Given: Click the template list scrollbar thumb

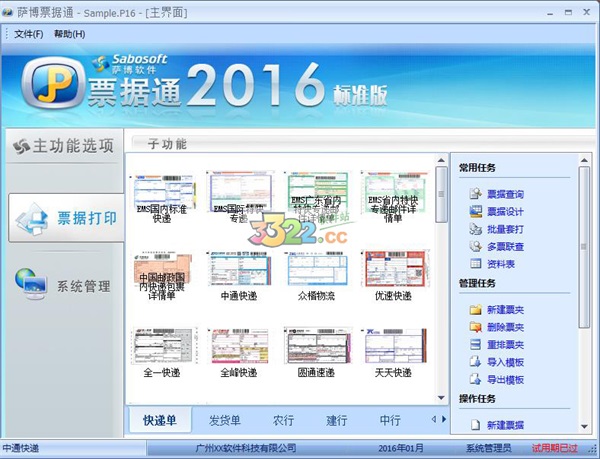Looking at the screenshot, I should (441, 194).
